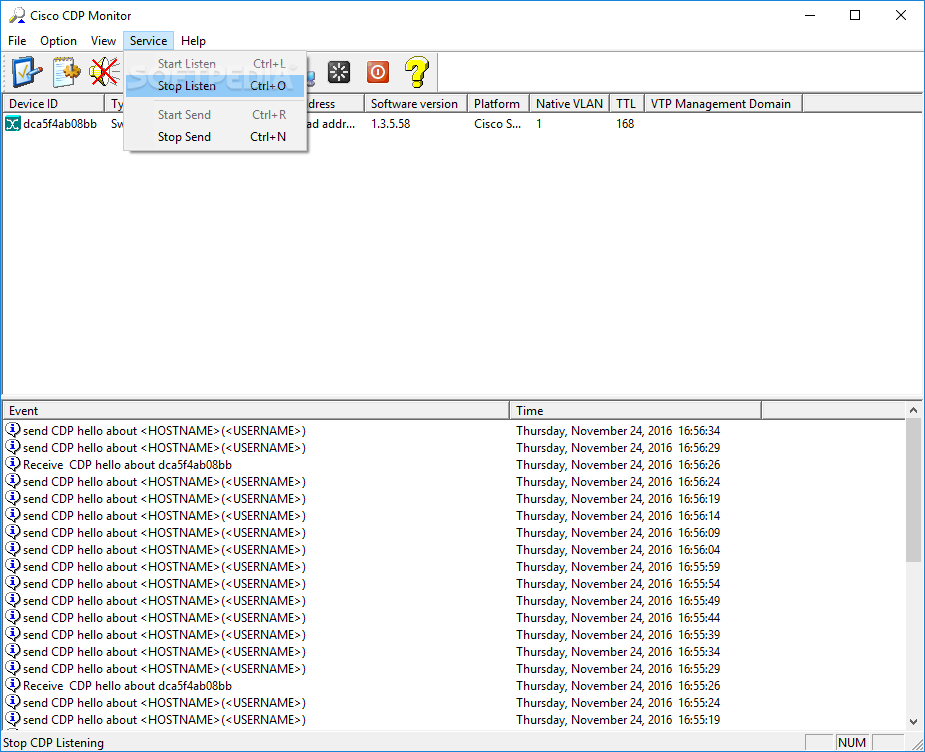Image resolution: width=925 pixels, height=752 pixels.
Task: Click the NUM status bar indicator
Action: click(x=852, y=743)
